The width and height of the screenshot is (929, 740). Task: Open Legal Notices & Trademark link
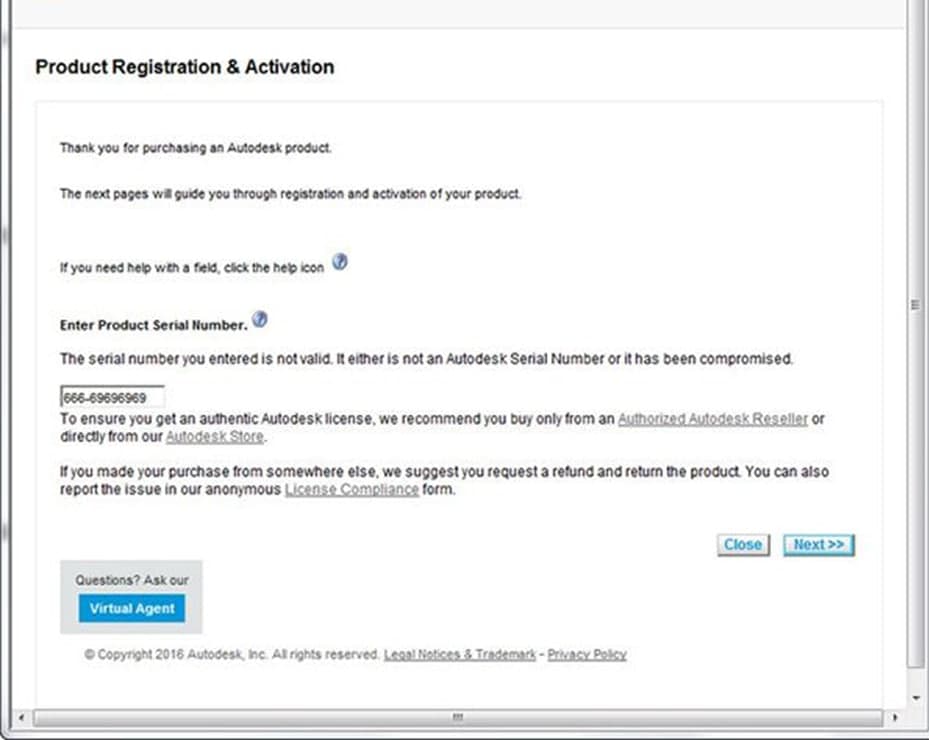click(x=460, y=654)
